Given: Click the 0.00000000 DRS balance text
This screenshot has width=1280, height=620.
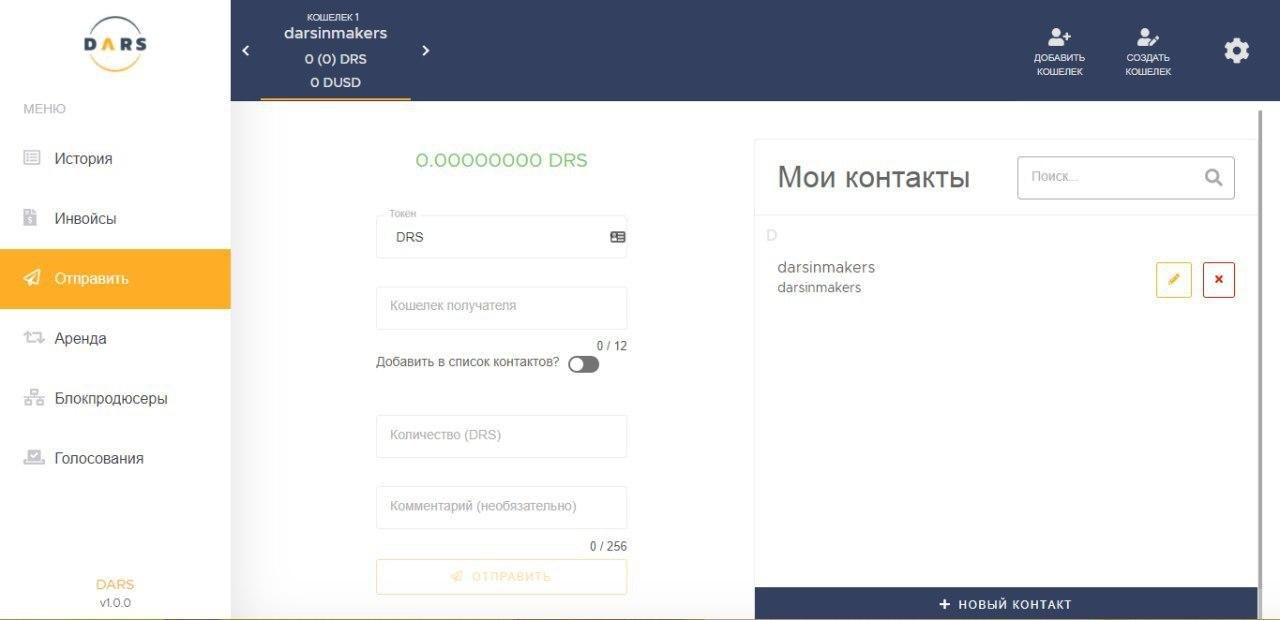Looking at the screenshot, I should pos(501,160).
